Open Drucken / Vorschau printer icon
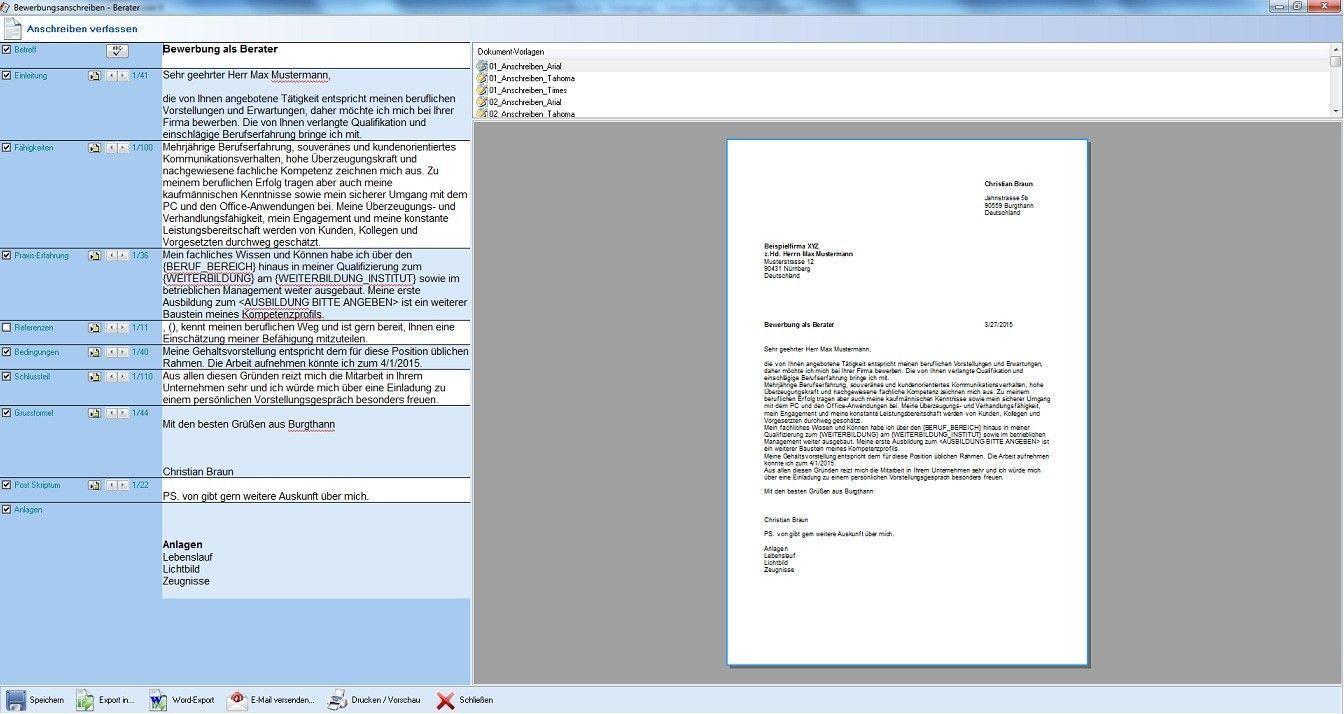The width and height of the screenshot is (1344, 714). 339,700
